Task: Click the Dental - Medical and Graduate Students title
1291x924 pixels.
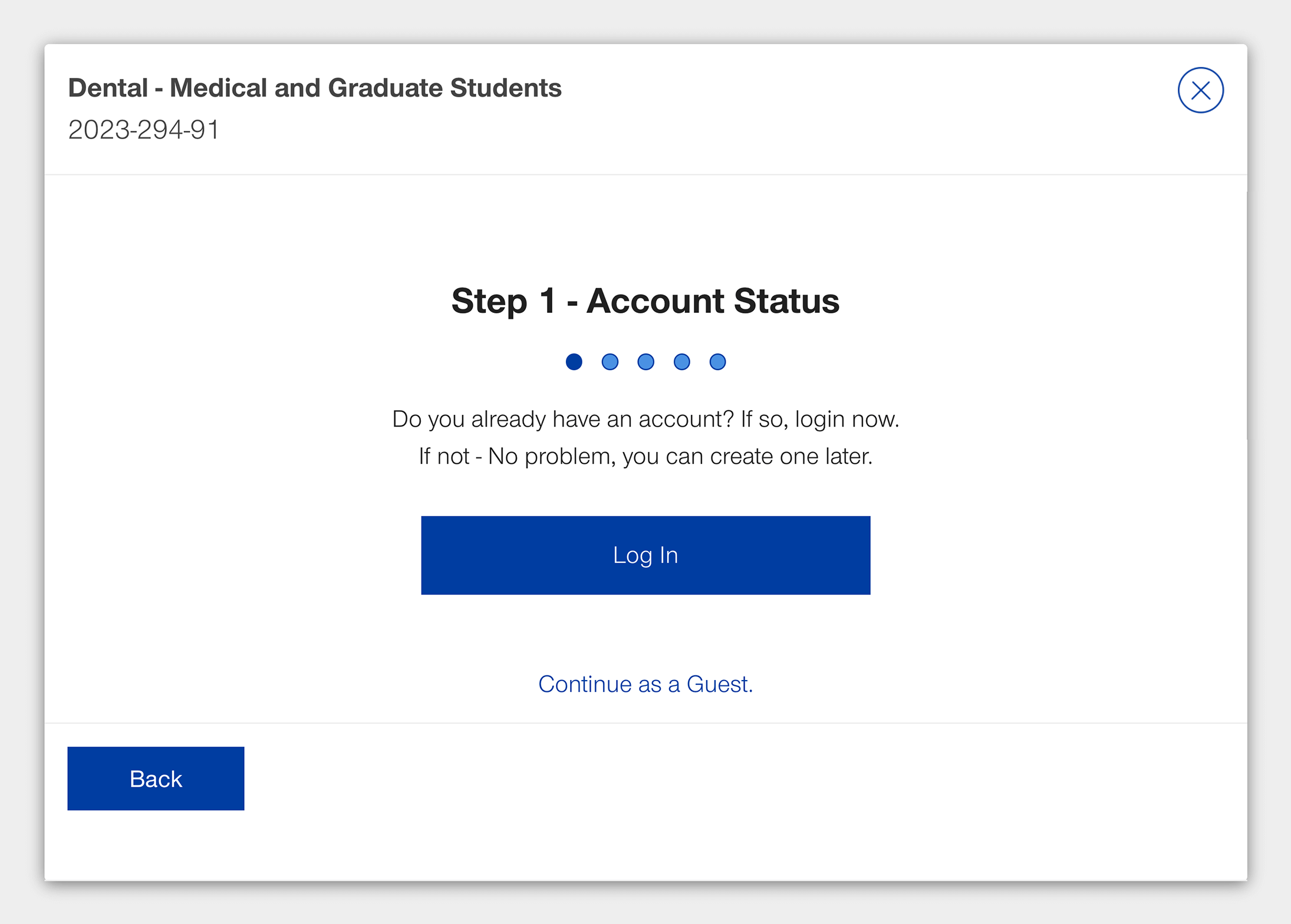Action: pos(315,87)
